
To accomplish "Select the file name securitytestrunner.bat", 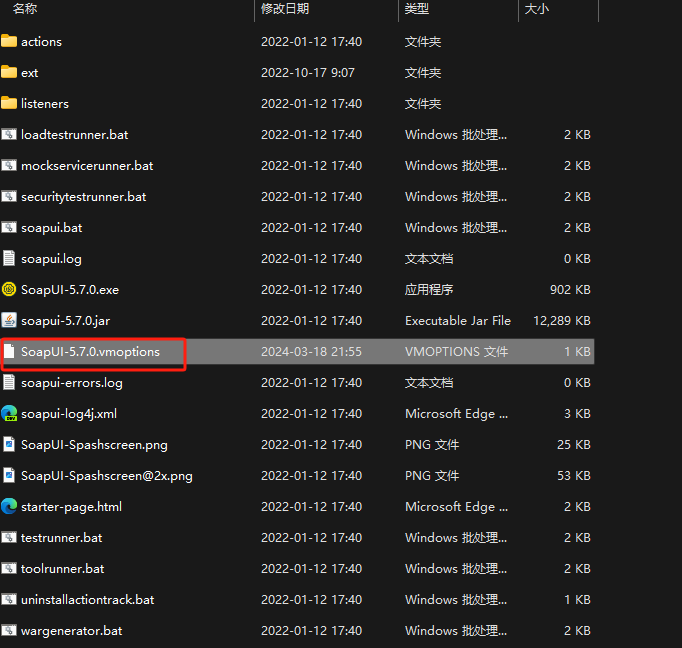I will click(84, 197).
